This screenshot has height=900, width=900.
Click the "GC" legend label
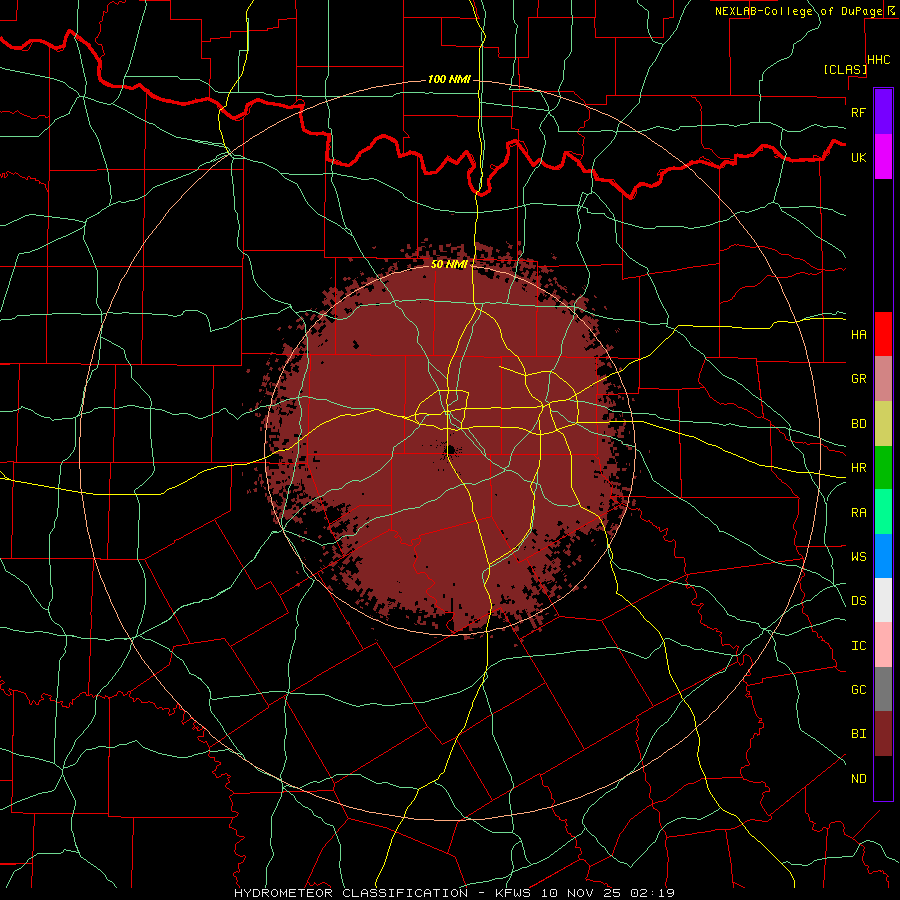point(859,690)
